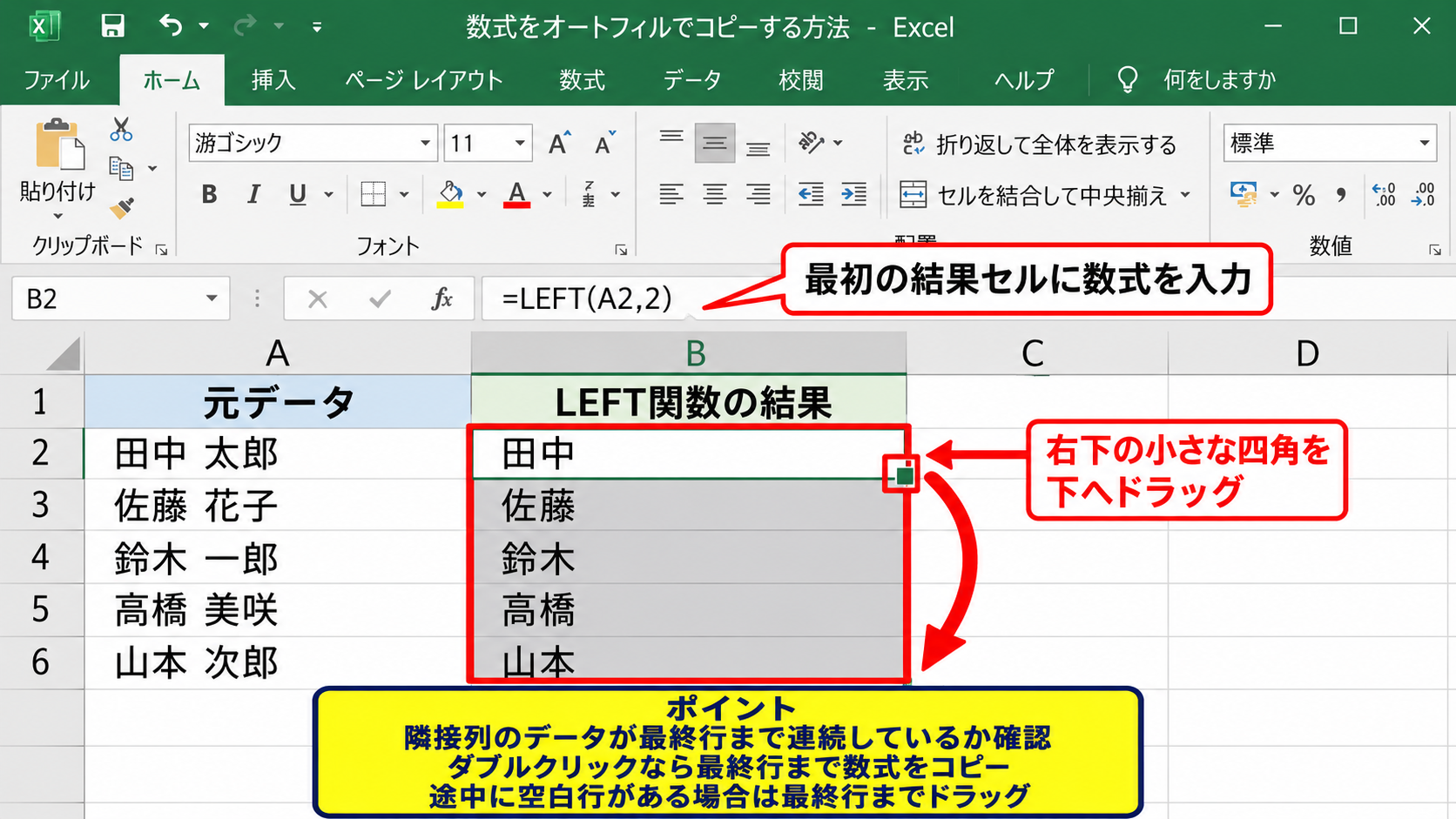Click the Borders grid icon
The image size is (1456, 819).
[x=373, y=194]
